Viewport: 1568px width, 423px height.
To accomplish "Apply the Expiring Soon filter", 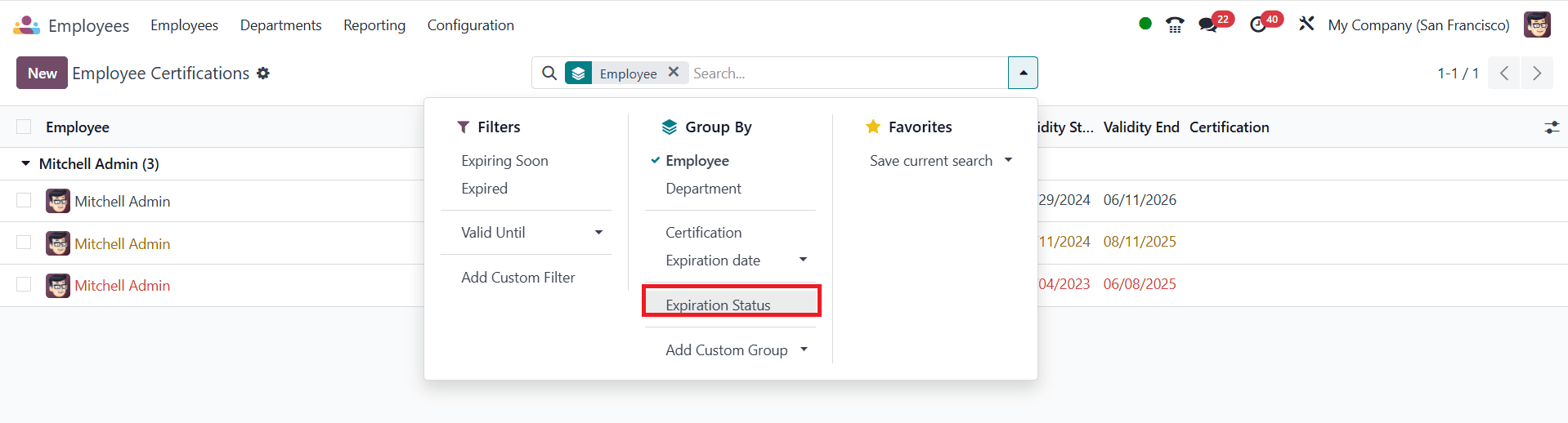I will pos(504,161).
